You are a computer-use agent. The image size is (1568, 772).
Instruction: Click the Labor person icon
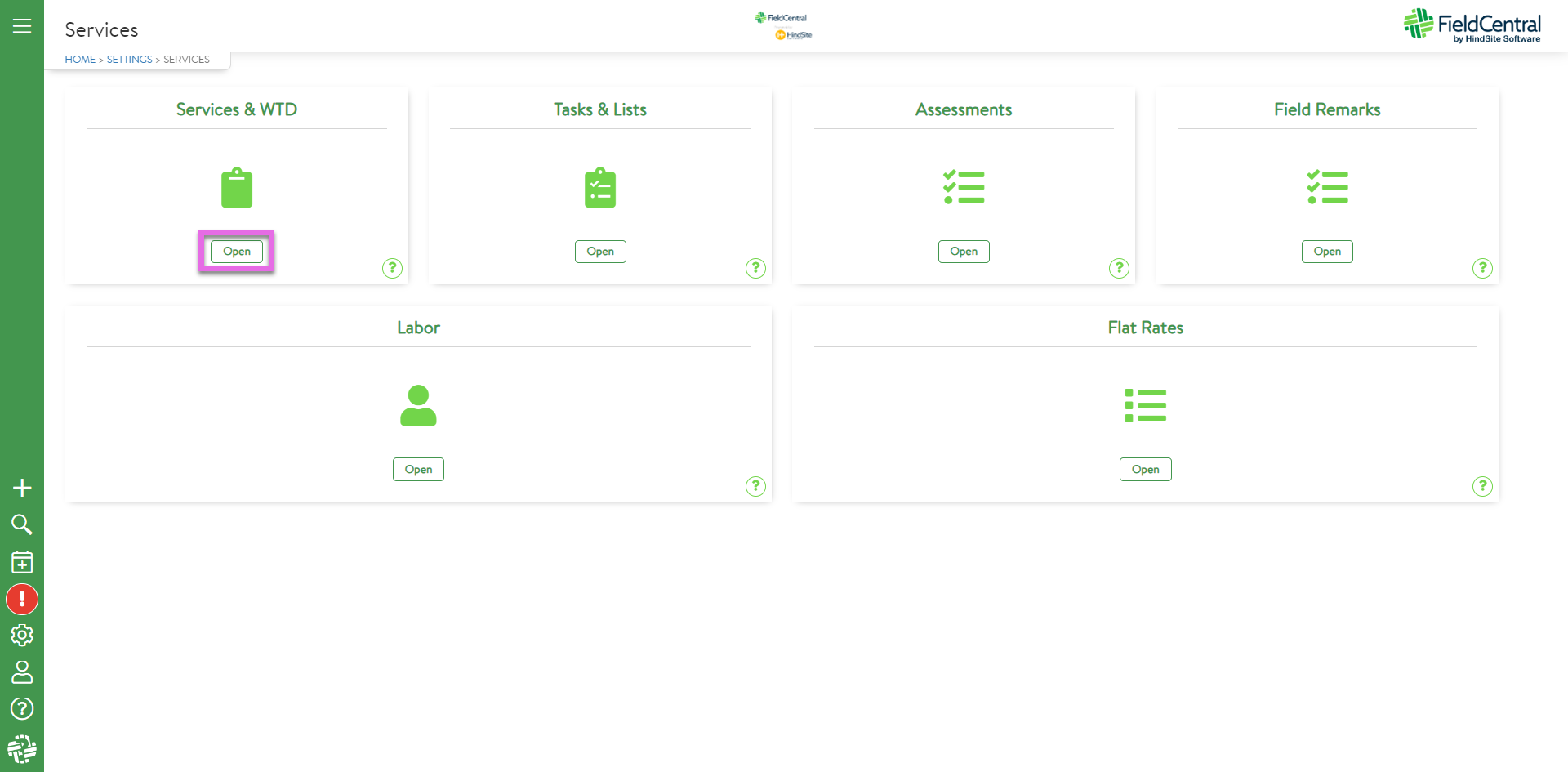pyautogui.click(x=418, y=405)
